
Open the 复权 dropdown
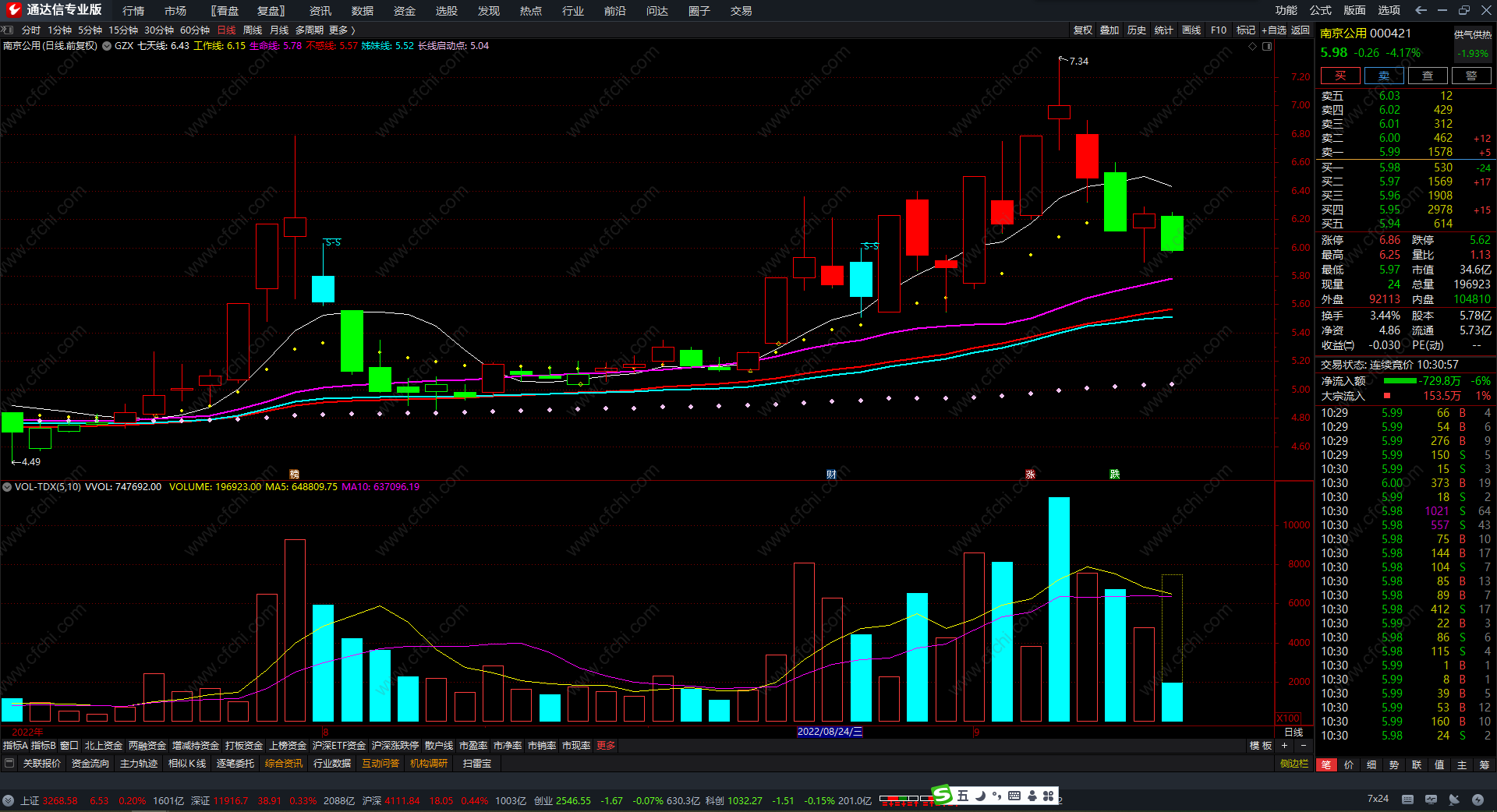(1083, 30)
